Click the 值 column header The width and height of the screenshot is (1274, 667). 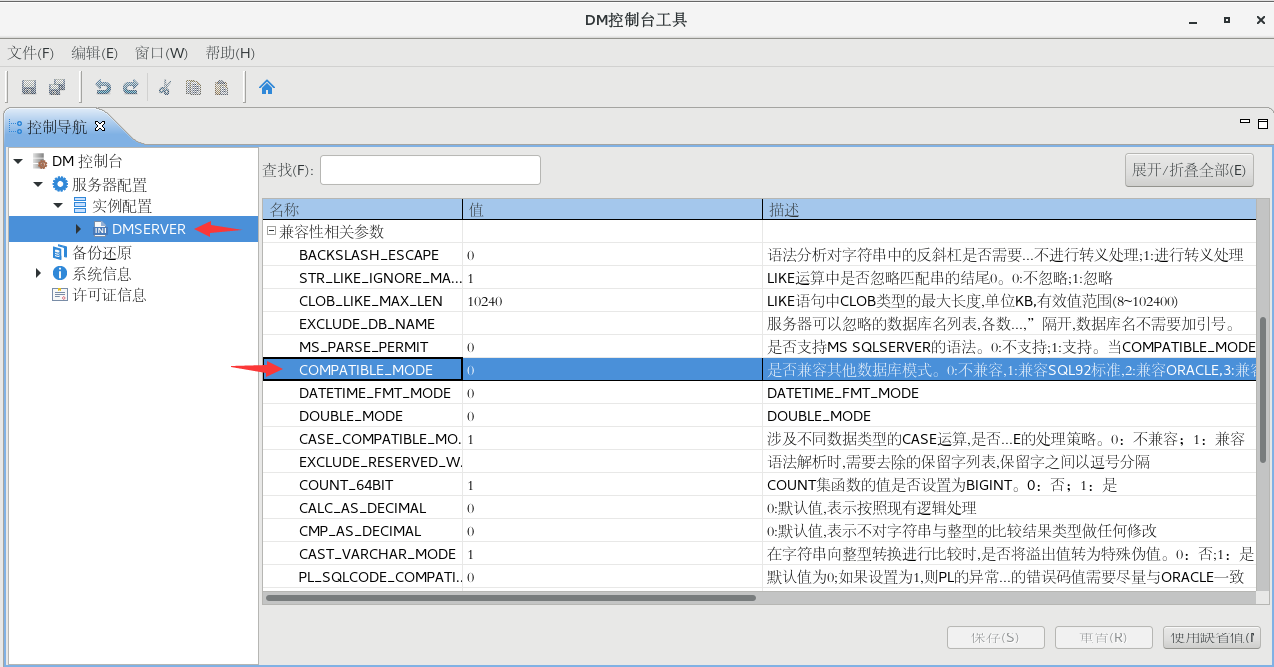pos(612,210)
